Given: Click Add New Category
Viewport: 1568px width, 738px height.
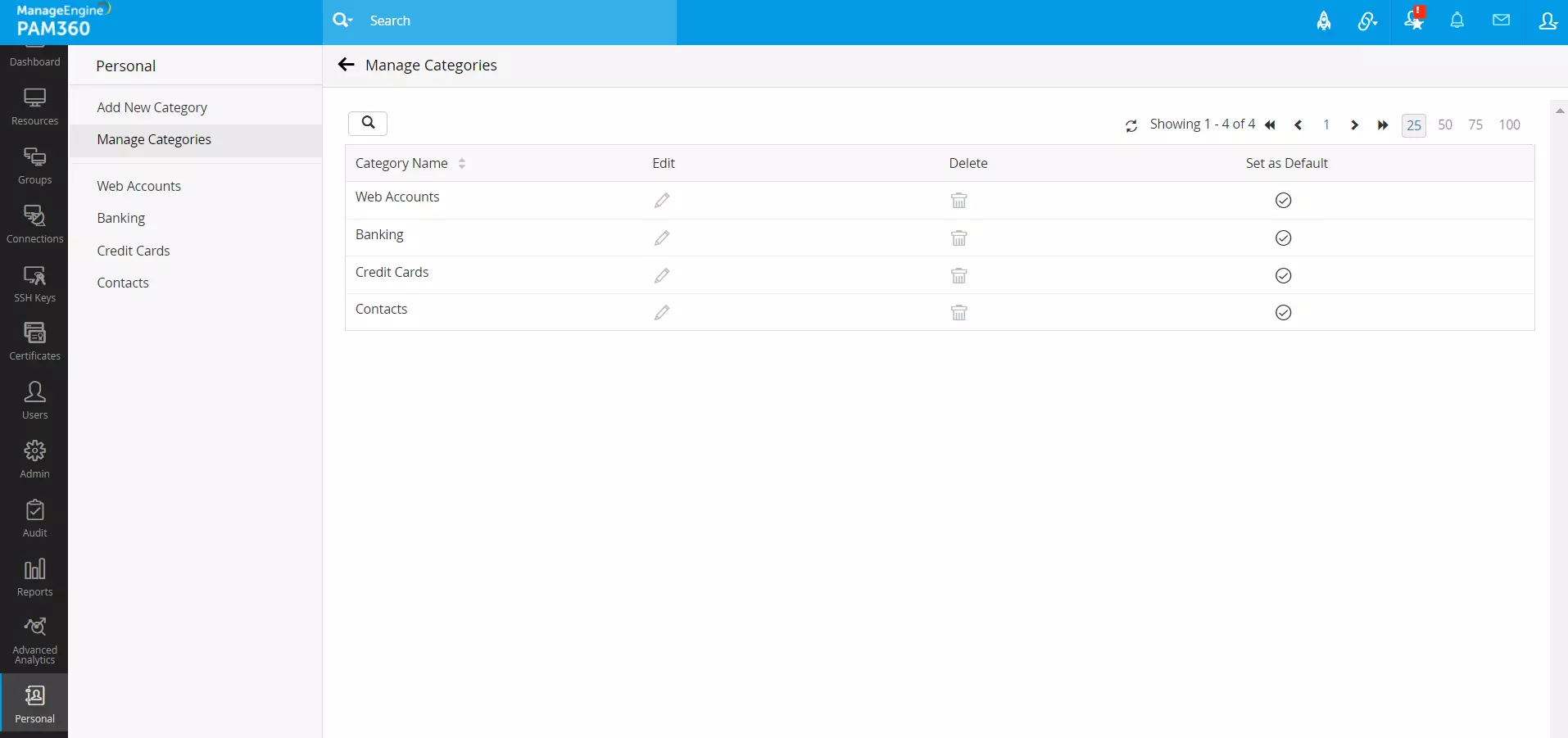Looking at the screenshot, I should tap(152, 107).
